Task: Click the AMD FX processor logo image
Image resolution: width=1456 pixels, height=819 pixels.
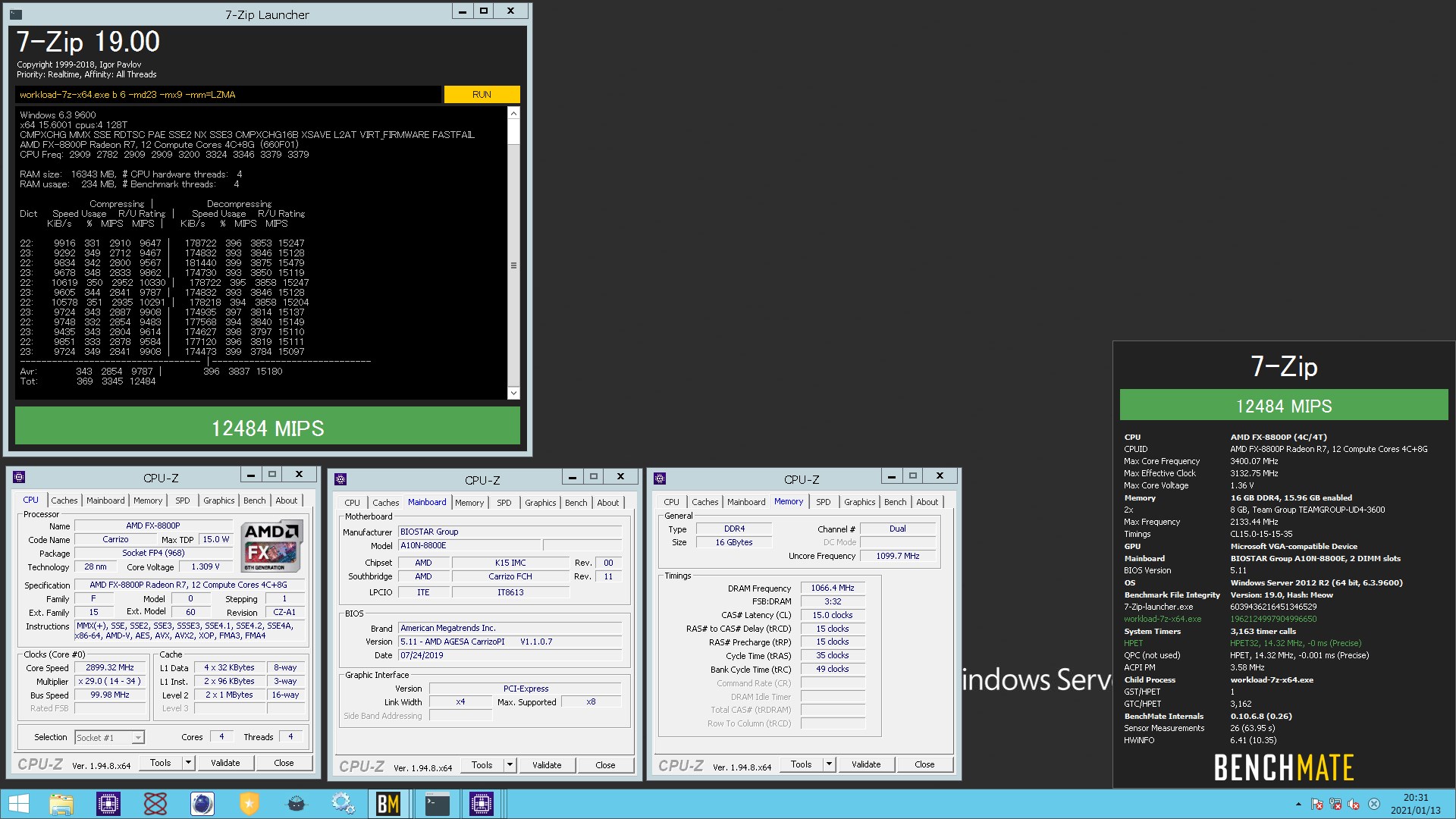Action: point(272,546)
